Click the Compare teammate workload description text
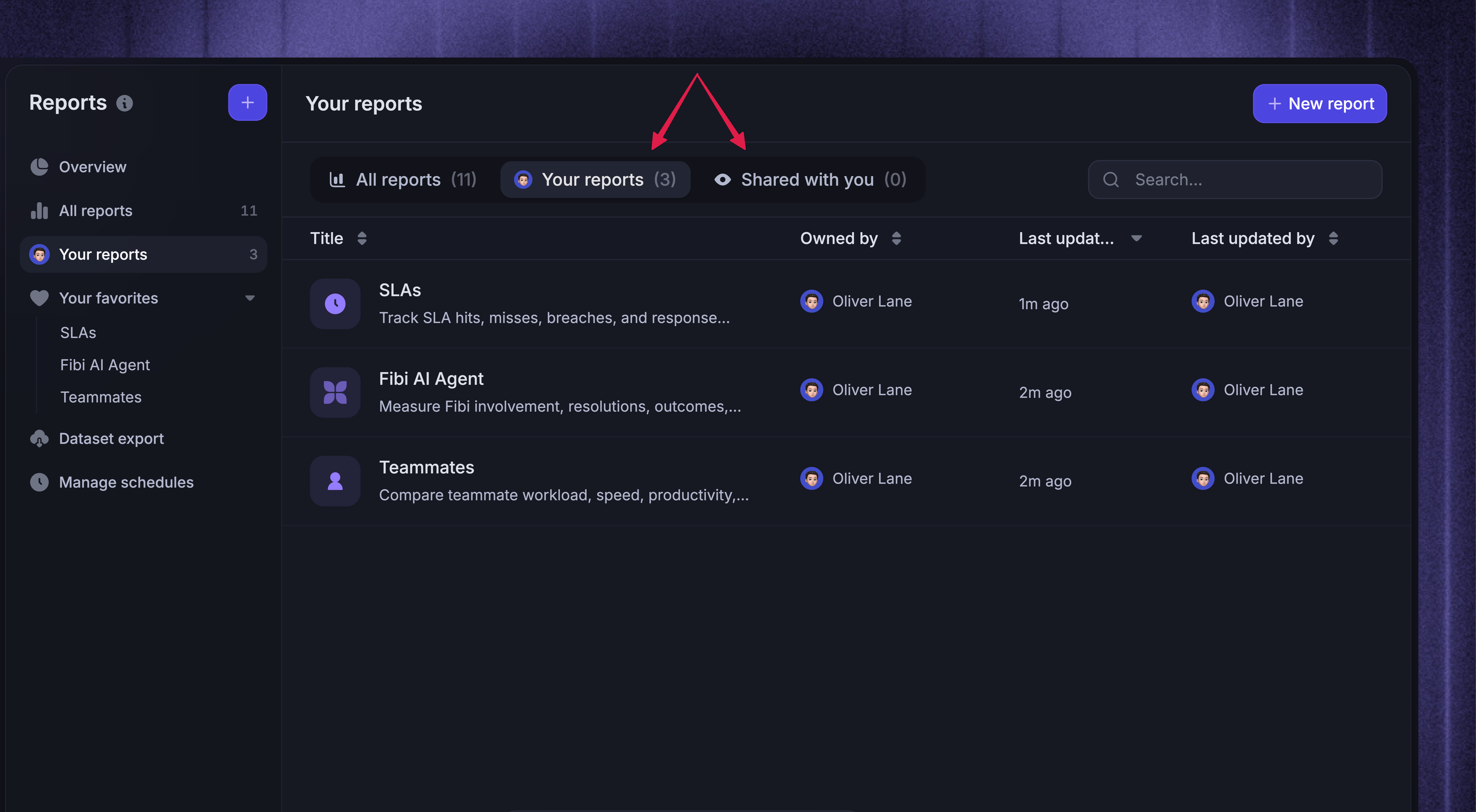The width and height of the screenshot is (1476, 812). pos(564,495)
